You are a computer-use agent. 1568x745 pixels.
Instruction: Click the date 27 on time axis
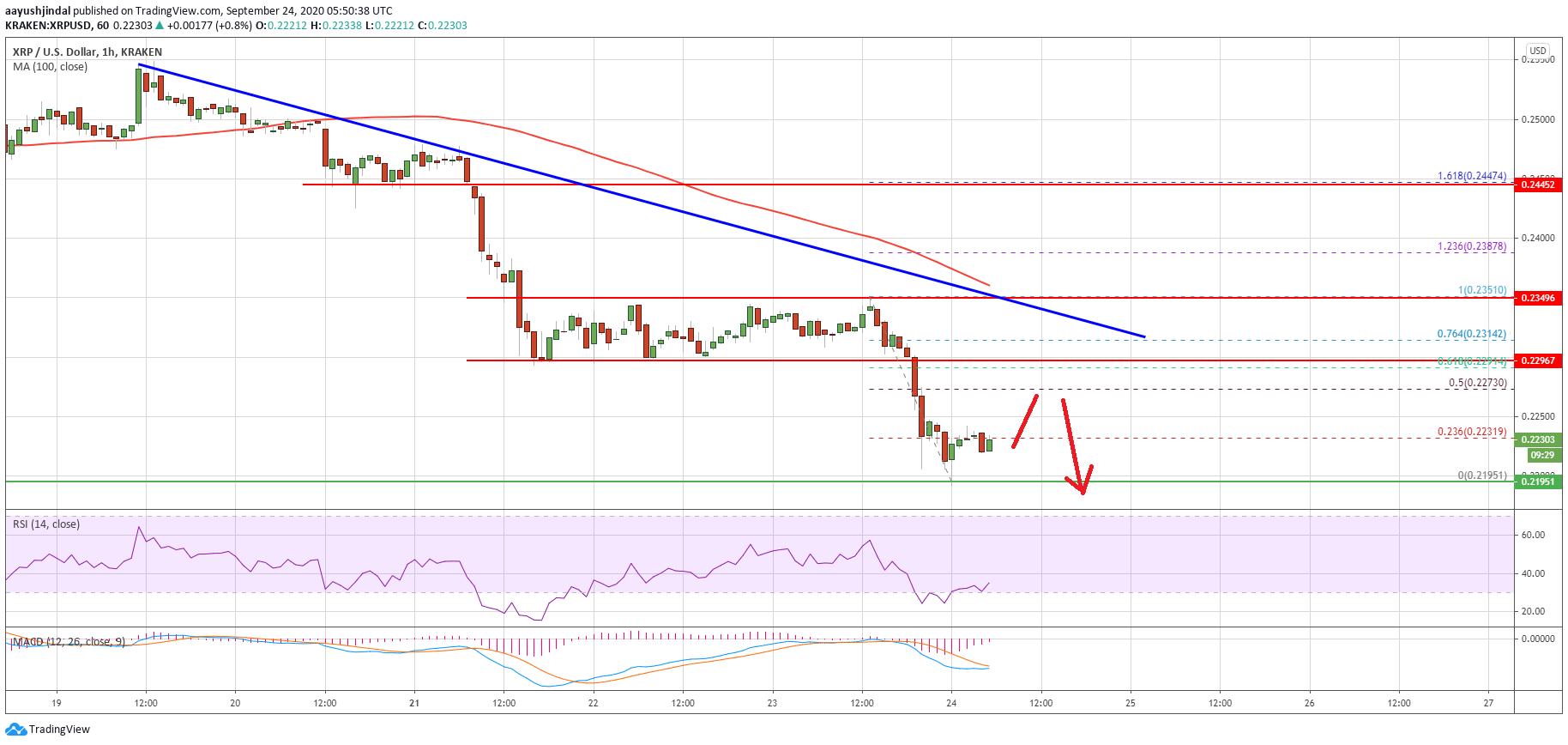1488,703
